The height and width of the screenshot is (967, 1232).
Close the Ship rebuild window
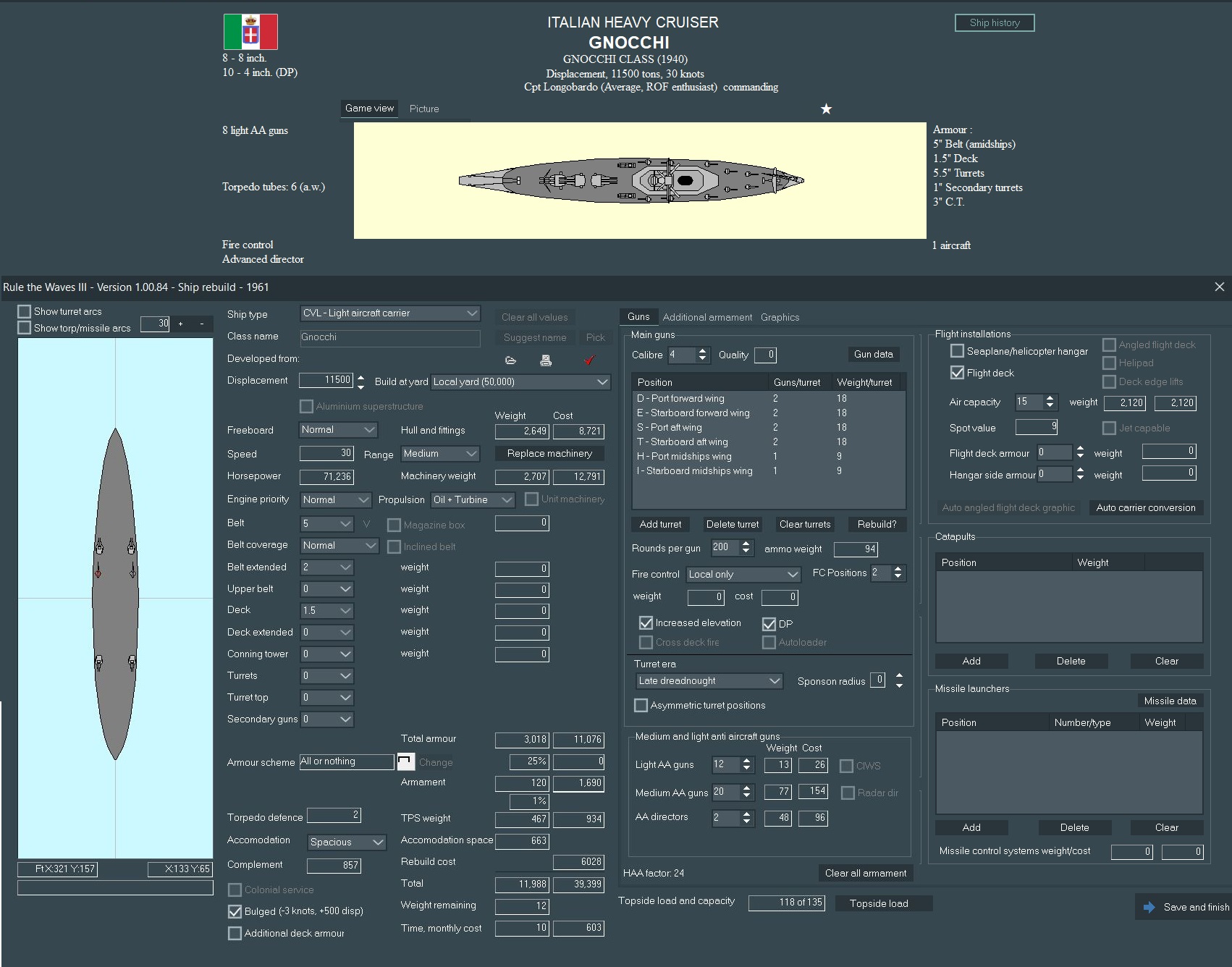(1220, 287)
